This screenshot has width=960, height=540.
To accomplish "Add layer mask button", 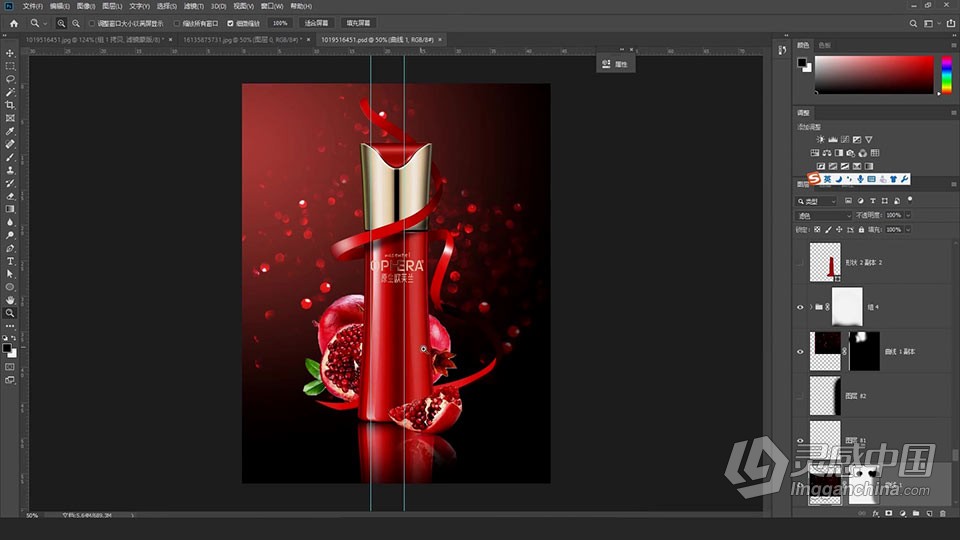I will click(x=889, y=514).
